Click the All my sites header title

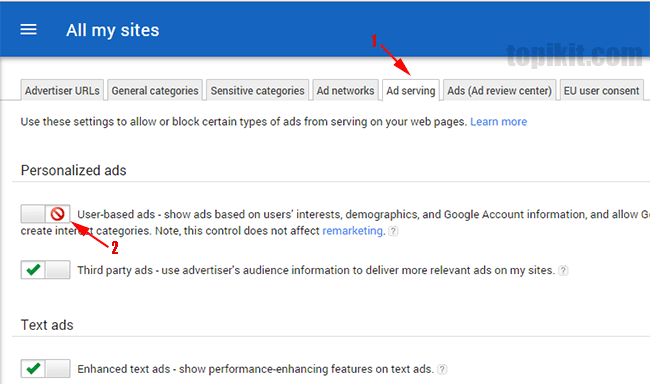pos(113,30)
